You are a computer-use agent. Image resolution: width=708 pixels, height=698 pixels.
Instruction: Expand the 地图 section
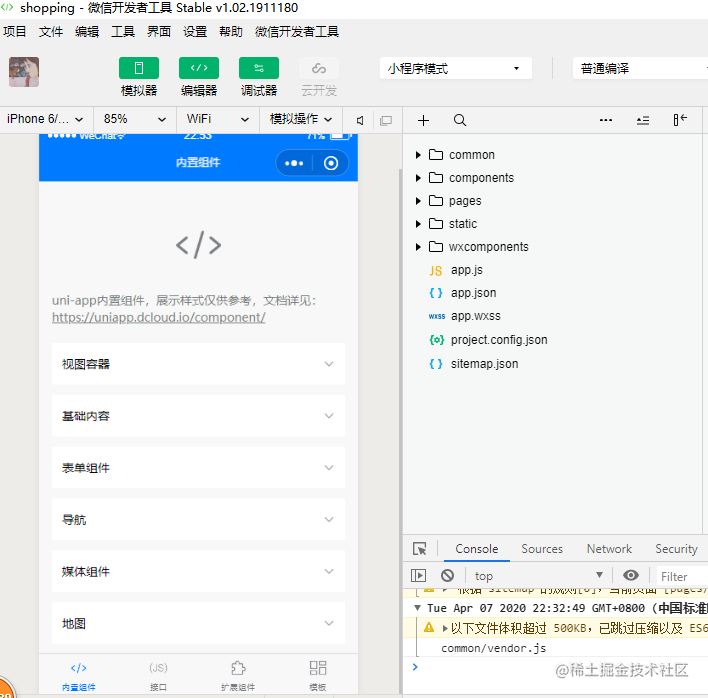pos(198,624)
